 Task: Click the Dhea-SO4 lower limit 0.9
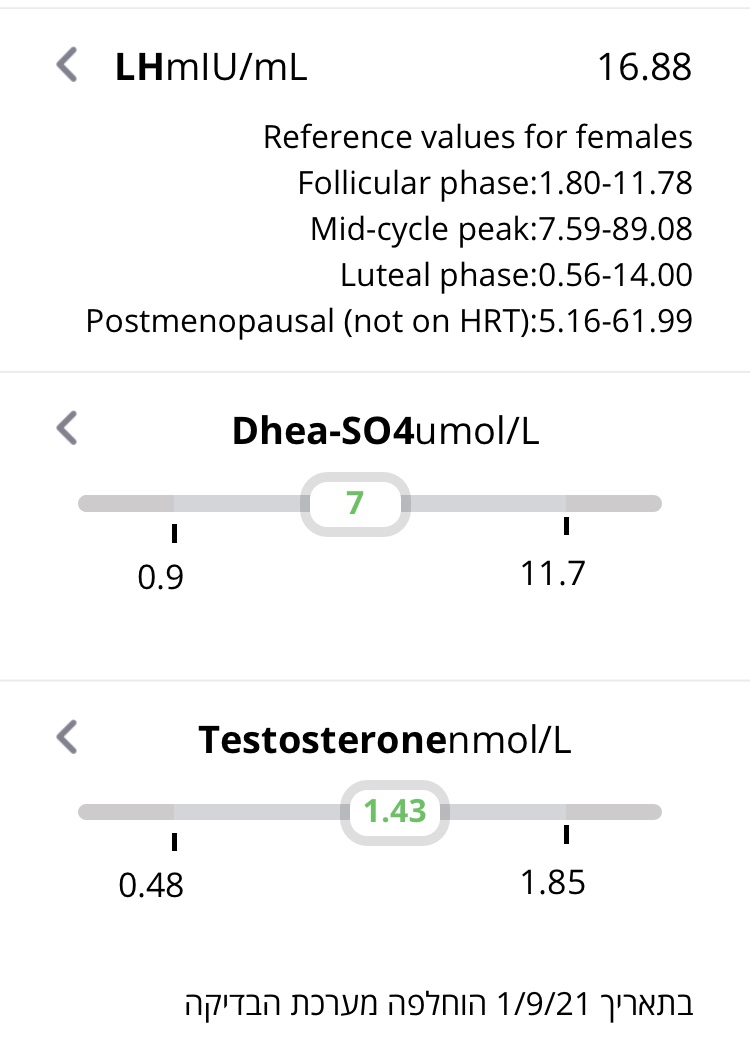click(162, 577)
